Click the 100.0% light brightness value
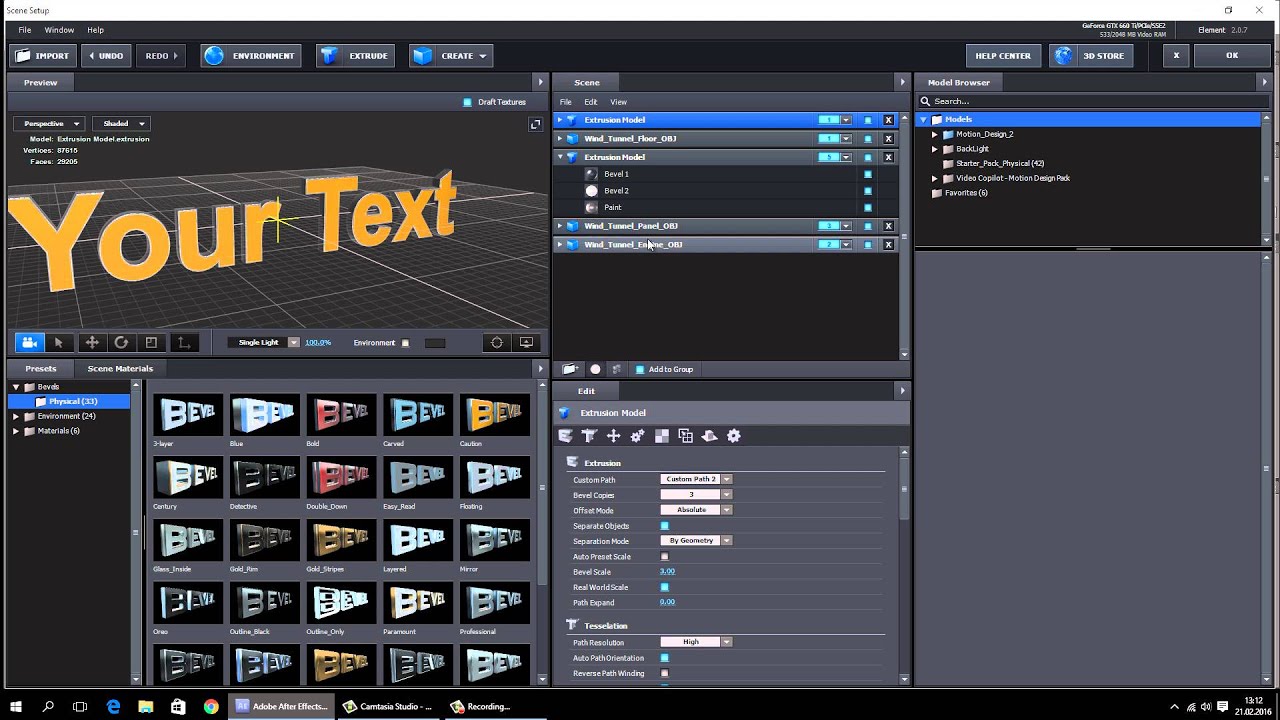This screenshot has height=720, width=1280. coord(318,343)
